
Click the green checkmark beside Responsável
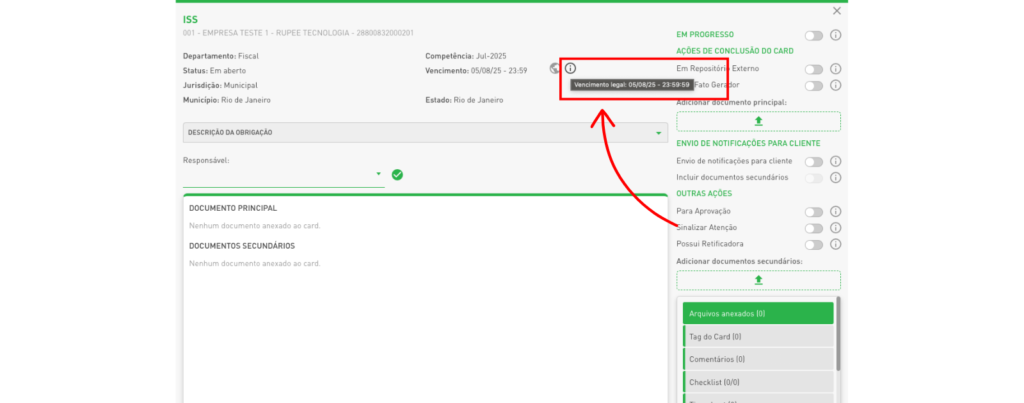coord(397,175)
